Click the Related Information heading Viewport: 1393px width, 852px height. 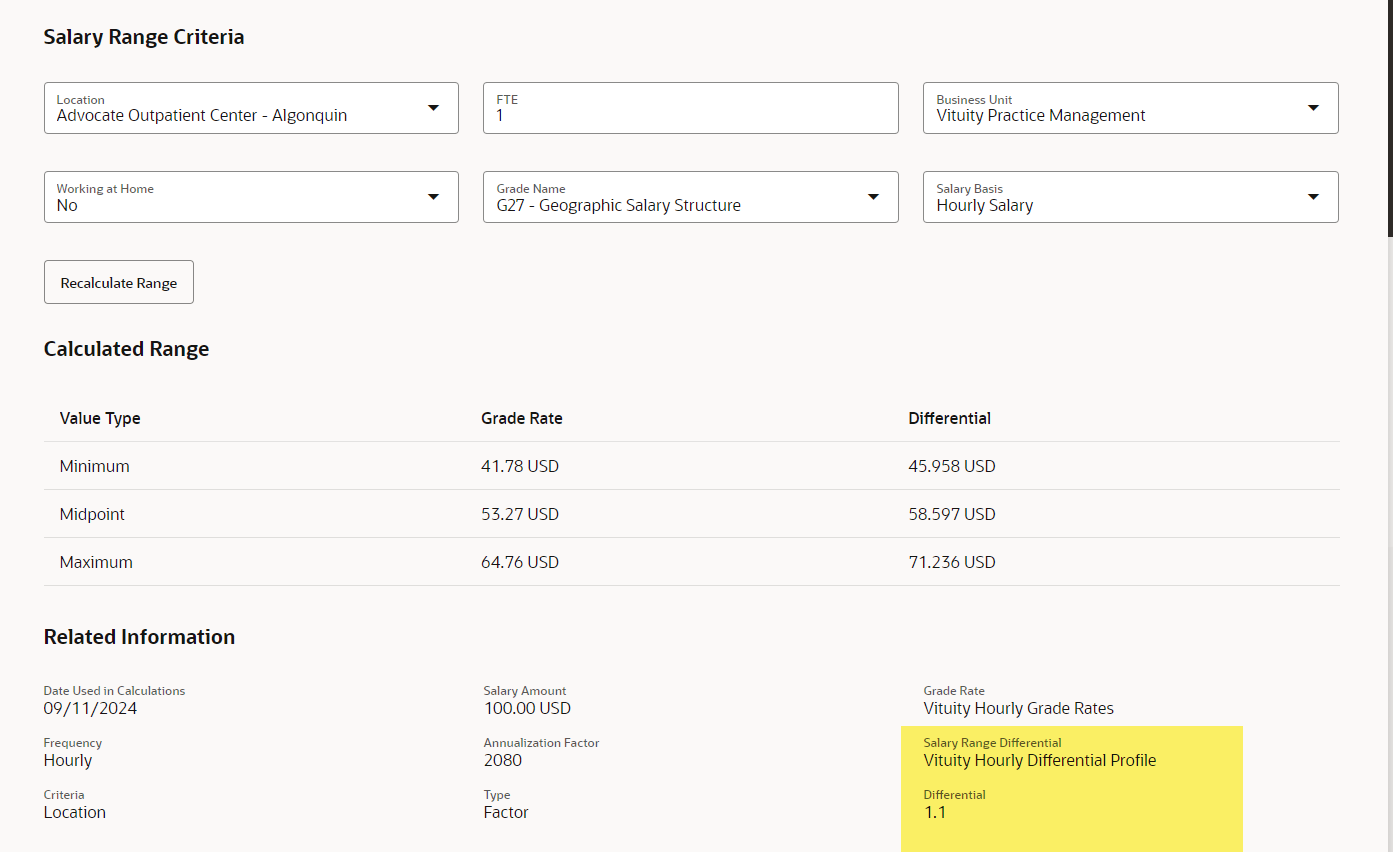pos(140,637)
